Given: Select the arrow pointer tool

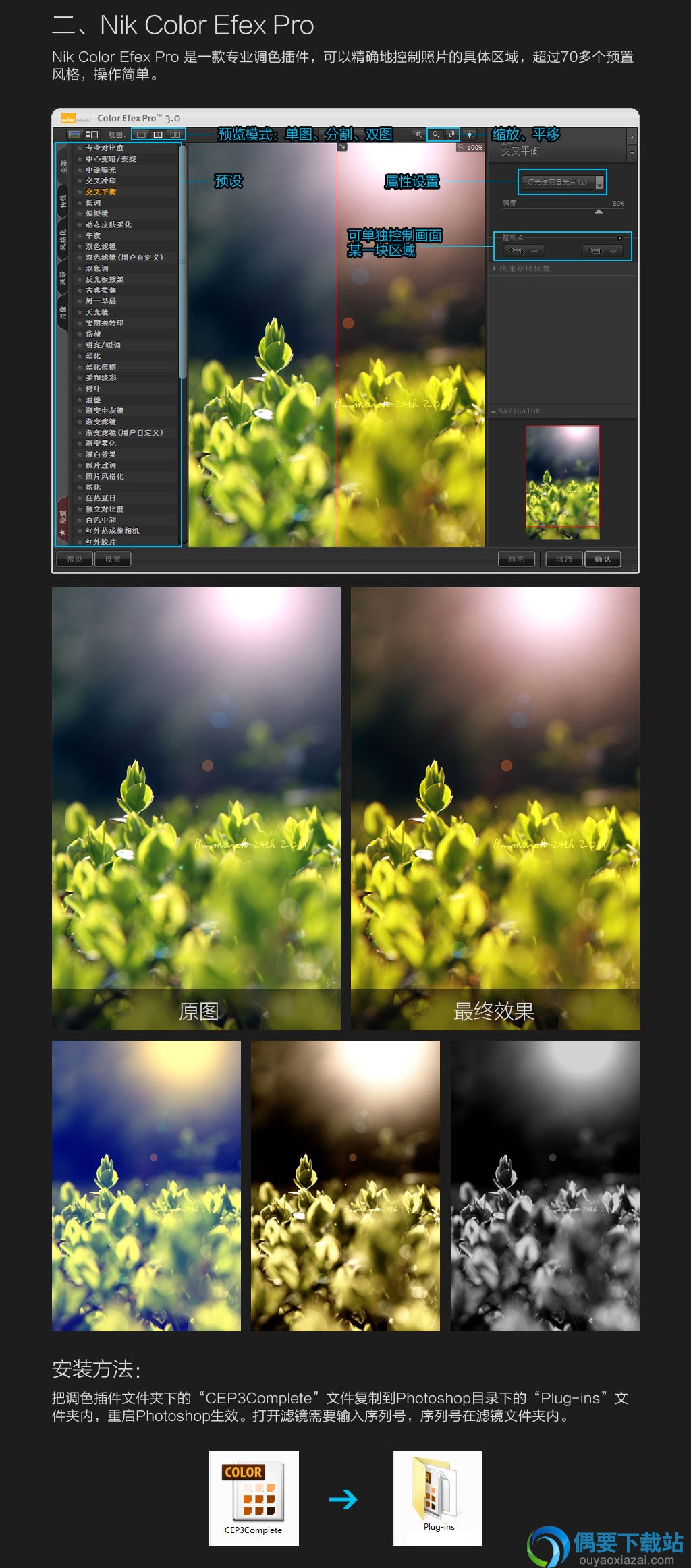Looking at the screenshot, I should pyautogui.click(x=419, y=135).
